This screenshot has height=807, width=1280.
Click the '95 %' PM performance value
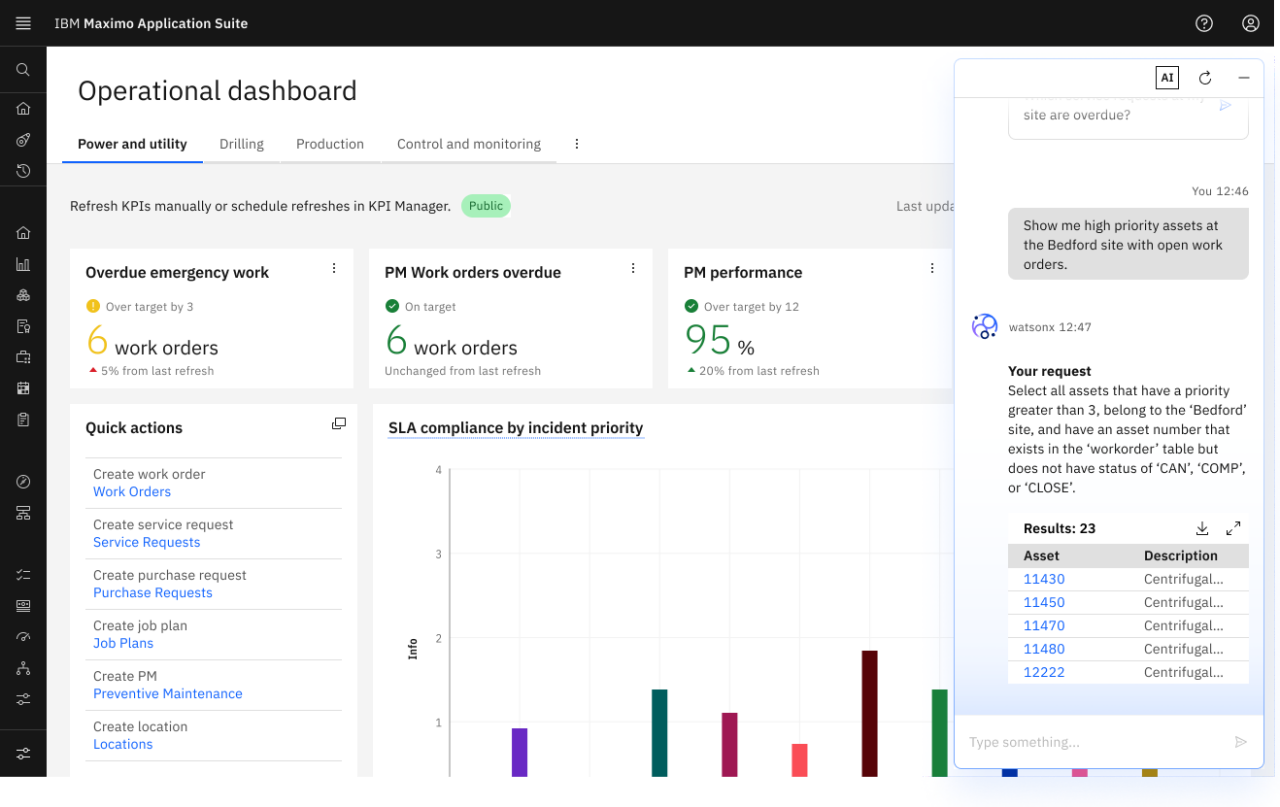tap(719, 342)
